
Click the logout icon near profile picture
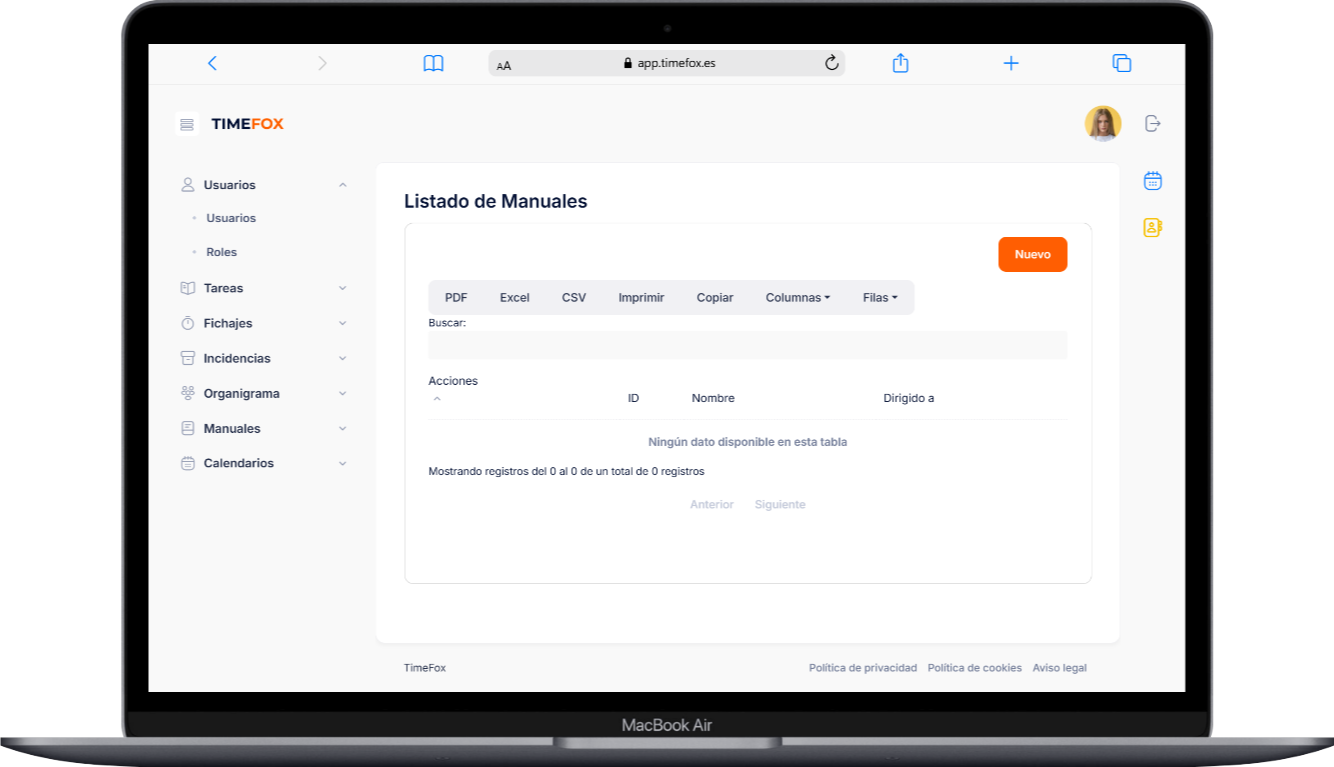[x=1152, y=123]
